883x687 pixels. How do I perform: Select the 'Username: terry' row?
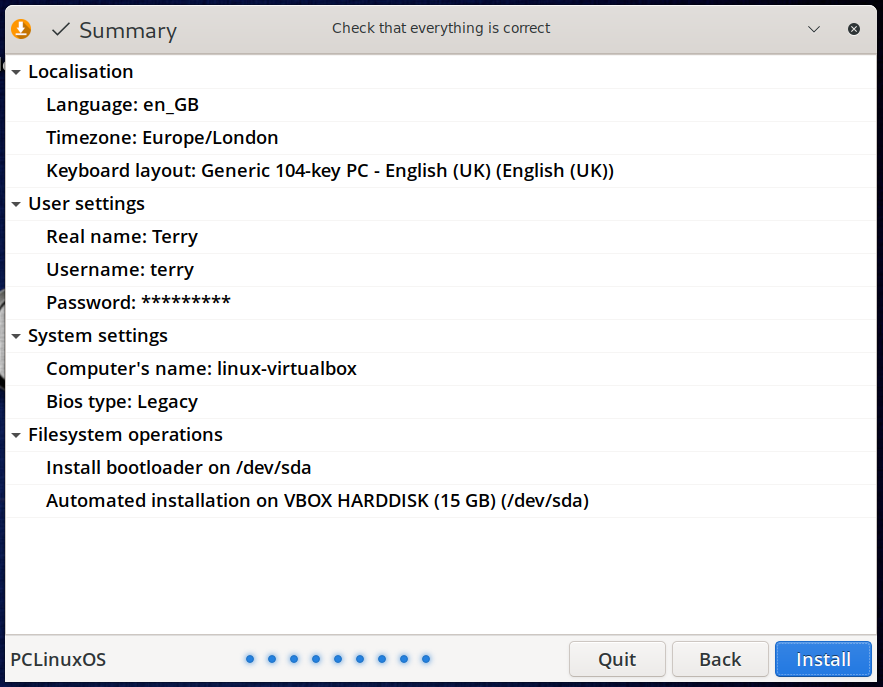pos(441,270)
